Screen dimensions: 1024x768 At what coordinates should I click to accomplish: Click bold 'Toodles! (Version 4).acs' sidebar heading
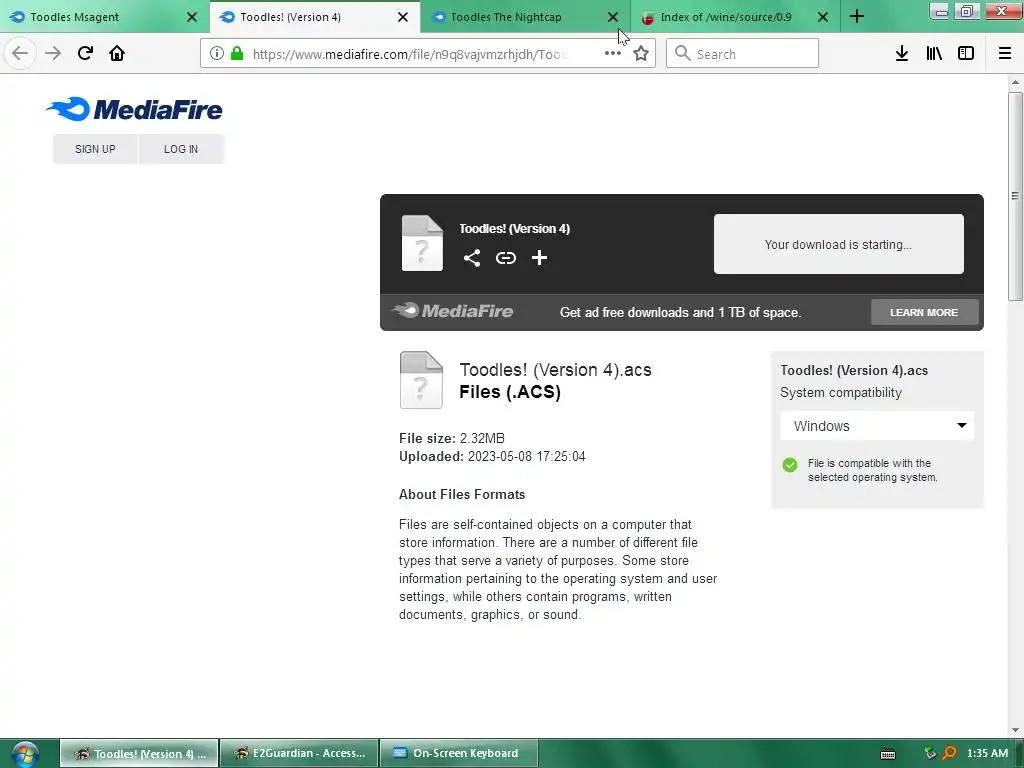pyautogui.click(x=854, y=370)
